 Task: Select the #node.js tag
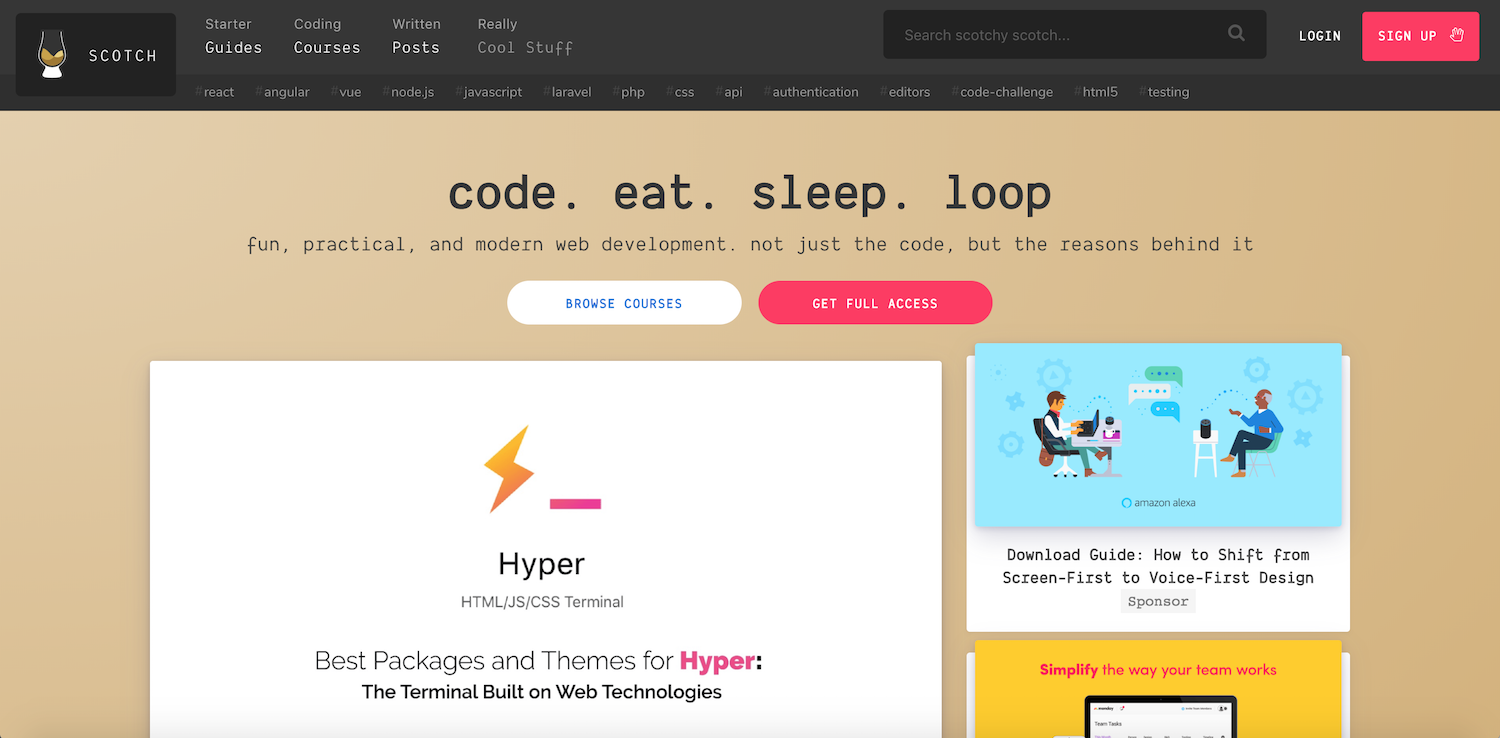408,92
